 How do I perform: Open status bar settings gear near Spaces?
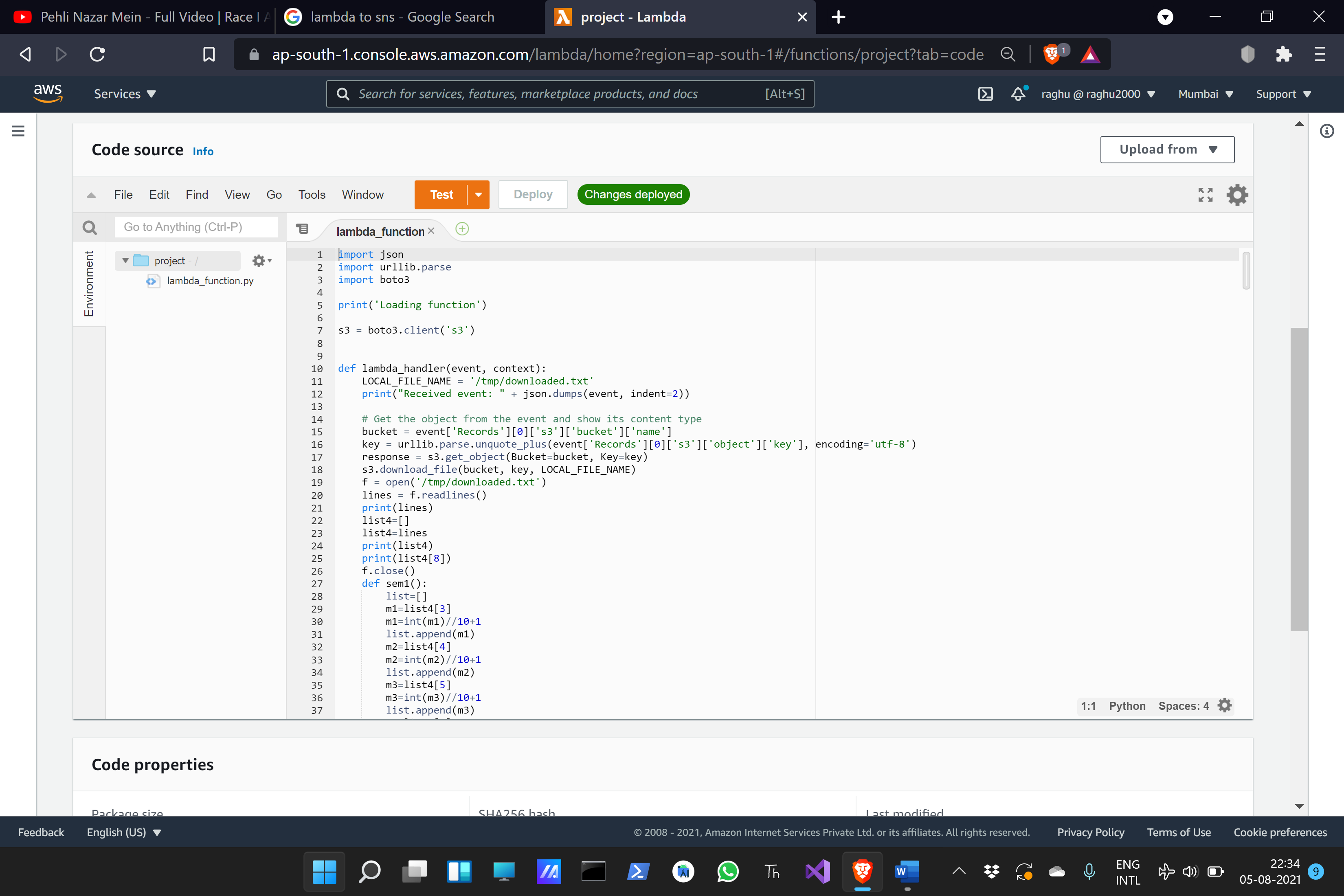[x=1225, y=705]
